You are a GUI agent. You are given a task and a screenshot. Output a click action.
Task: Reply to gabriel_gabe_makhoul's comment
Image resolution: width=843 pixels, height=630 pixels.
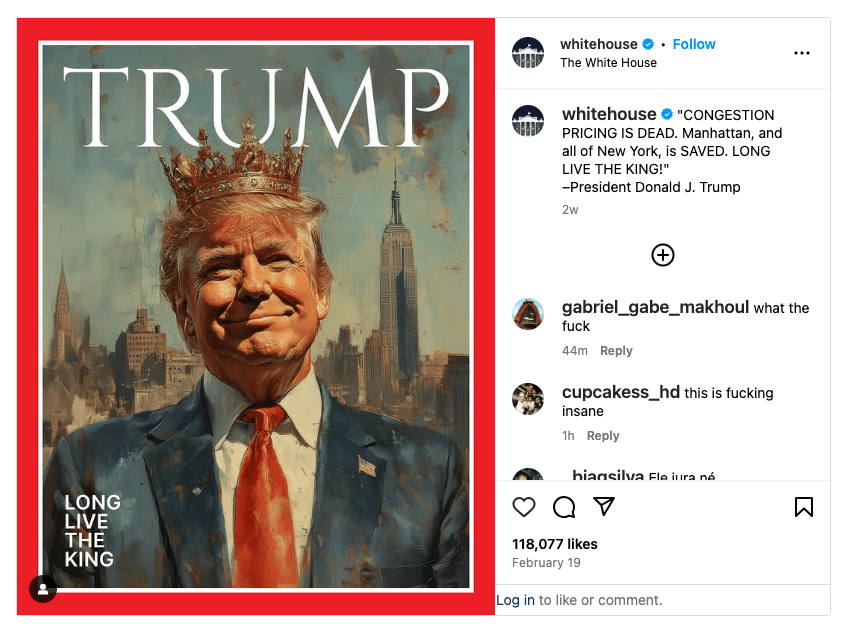coord(616,350)
